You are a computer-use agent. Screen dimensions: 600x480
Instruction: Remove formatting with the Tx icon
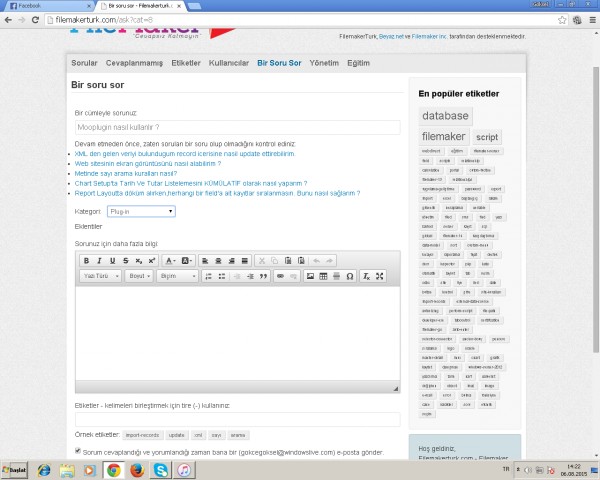tap(366, 276)
